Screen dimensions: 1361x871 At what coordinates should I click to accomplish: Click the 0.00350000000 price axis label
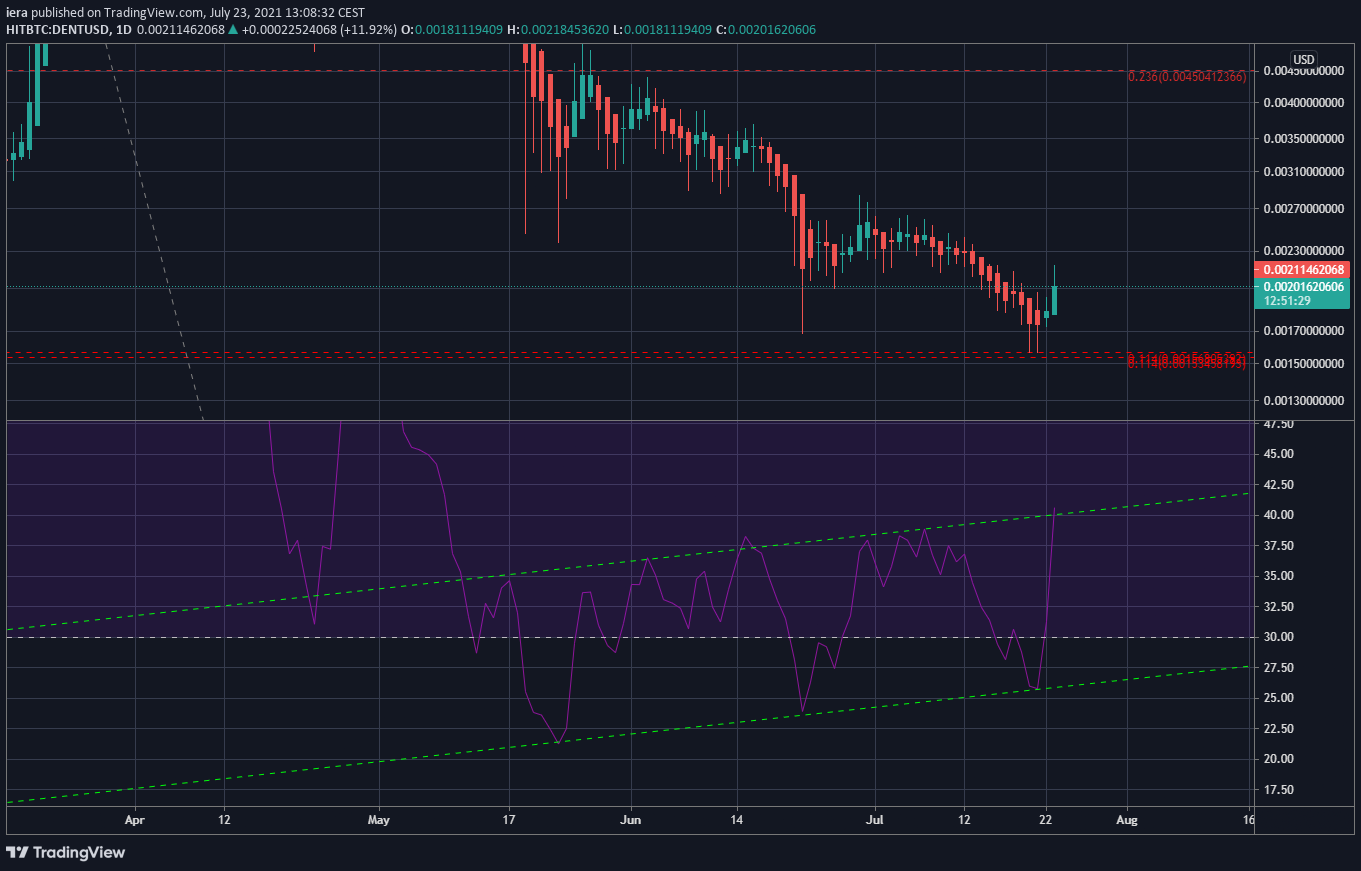(x=1305, y=138)
